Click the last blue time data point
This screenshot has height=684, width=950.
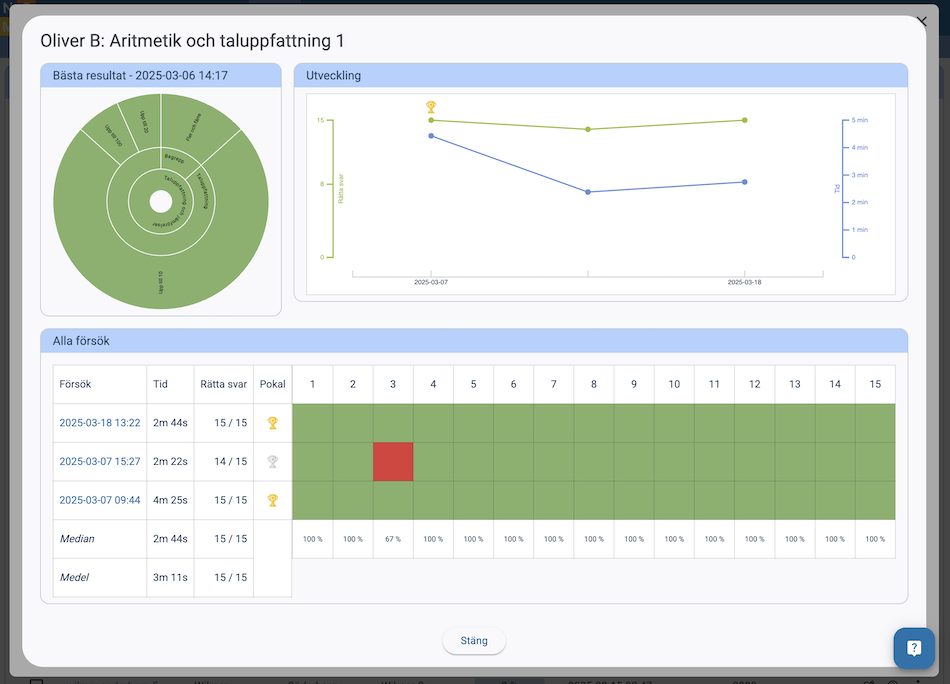(x=745, y=182)
